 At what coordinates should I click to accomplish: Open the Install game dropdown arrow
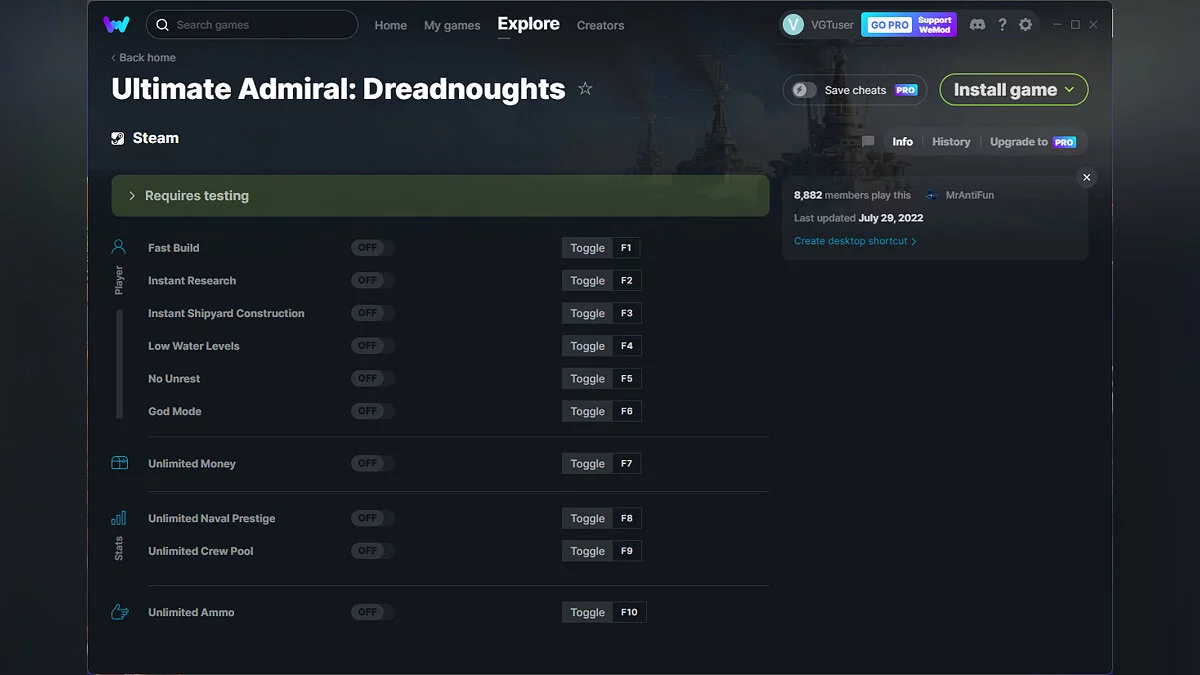(1071, 89)
